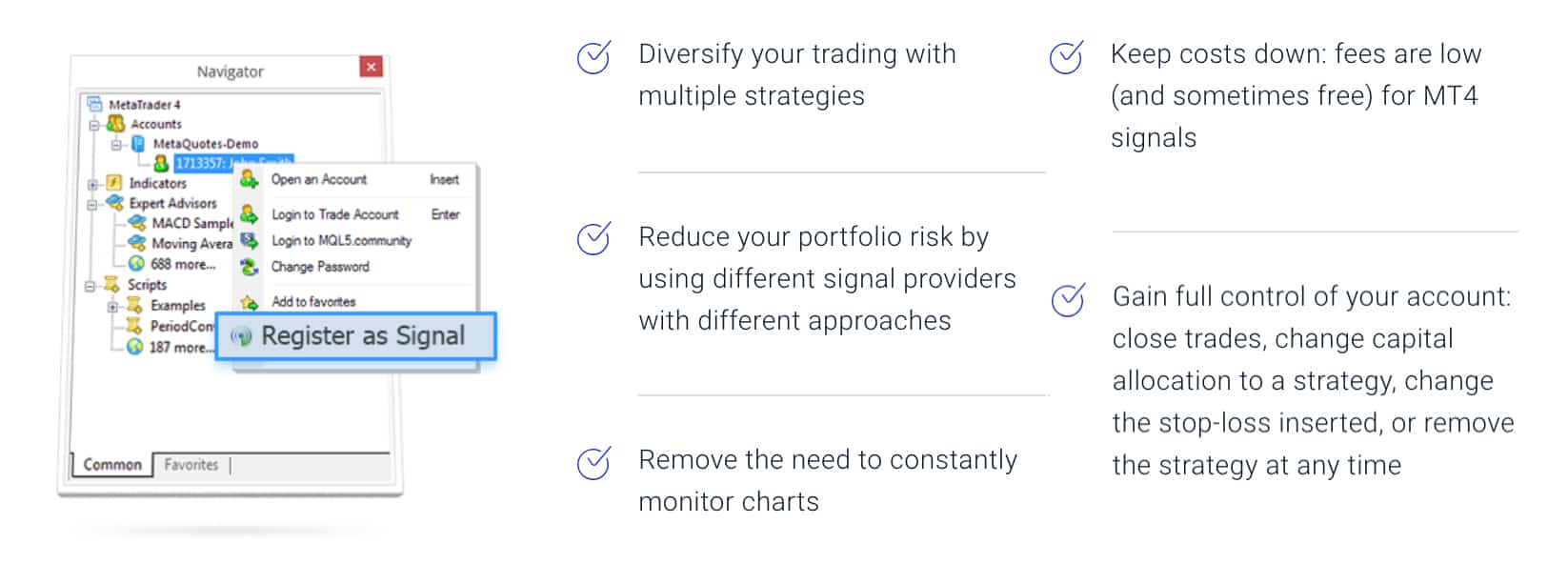Expand the Examples scripts folder
Screen dimensions: 1568x564
click(113, 307)
